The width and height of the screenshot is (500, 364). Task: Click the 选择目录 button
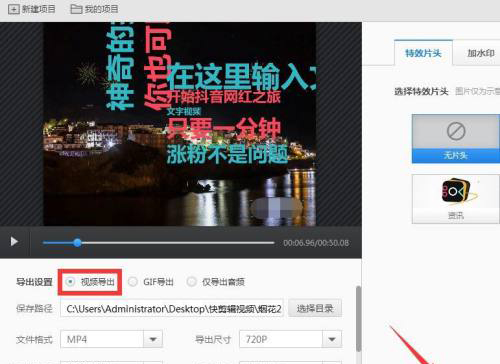315,308
